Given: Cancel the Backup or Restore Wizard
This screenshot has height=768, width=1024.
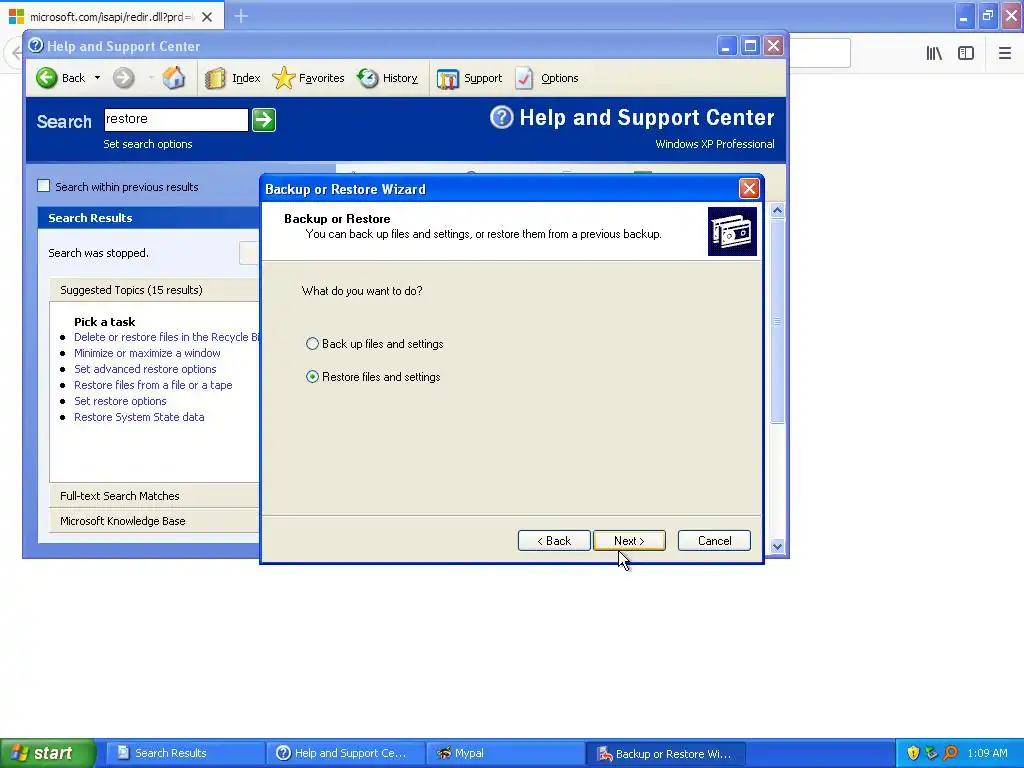Looking at the screenshot, I should [x=714, y=541].
